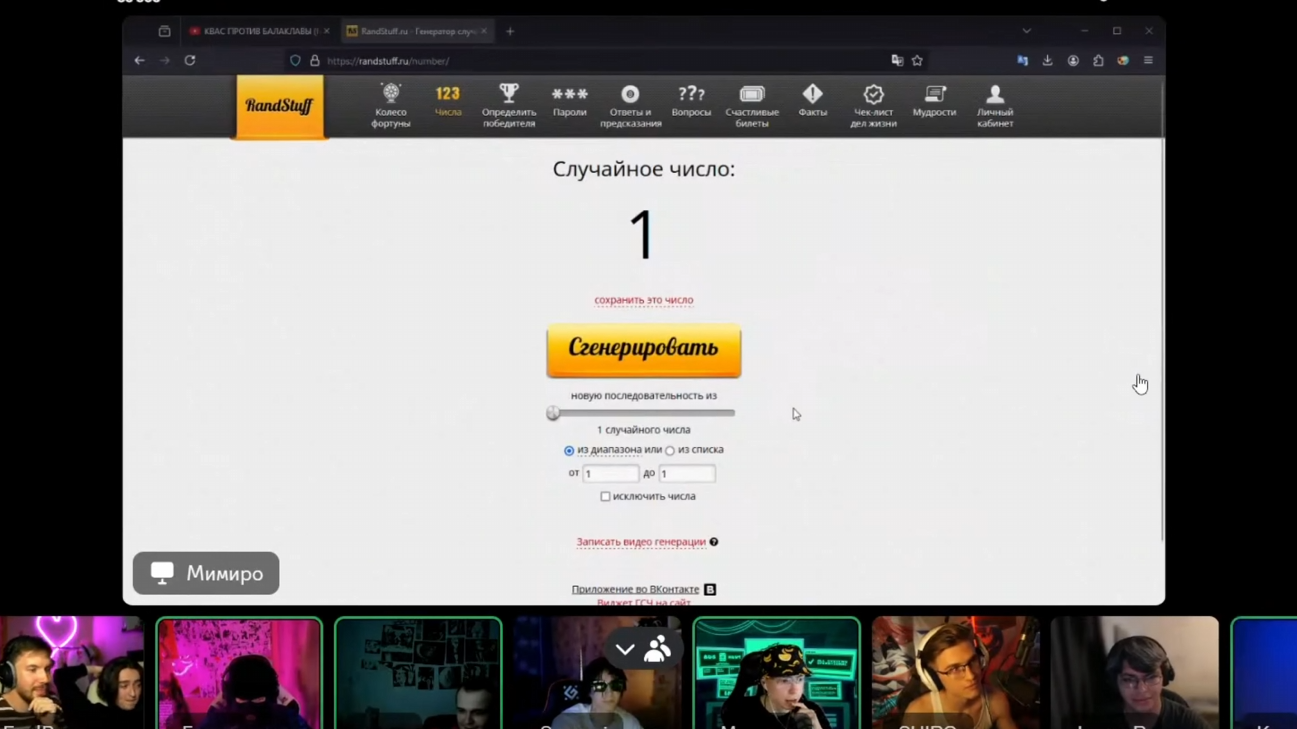This screenshot has height=729, width=1297.
Task: Open the Личный кабинет menu item
Action: pyautogui.click(x=995, y=106)
